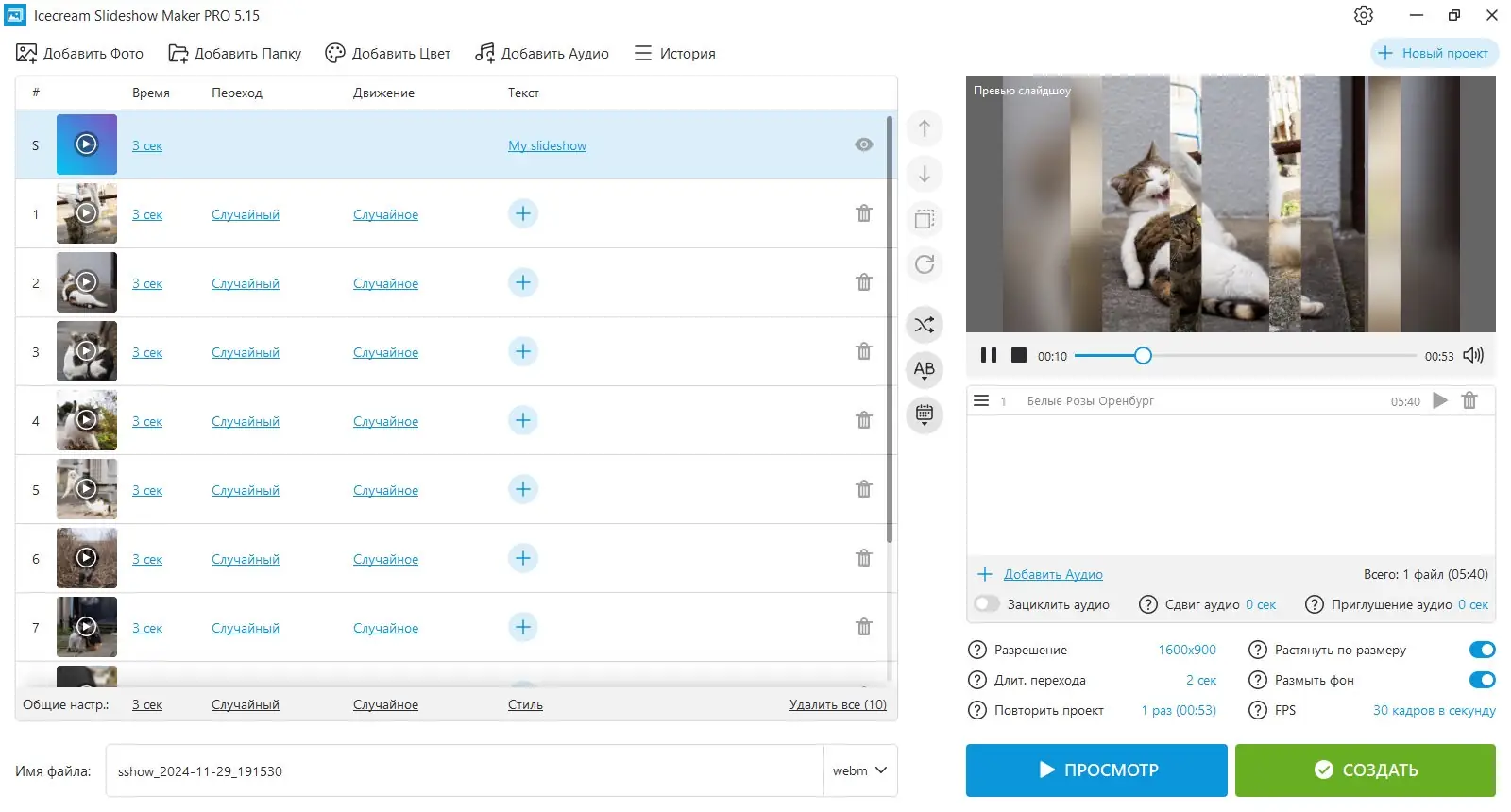Set general duration 3 сек in Общие настр.
This screenshot has width=1511, height=812.
[x=147, y=705]
